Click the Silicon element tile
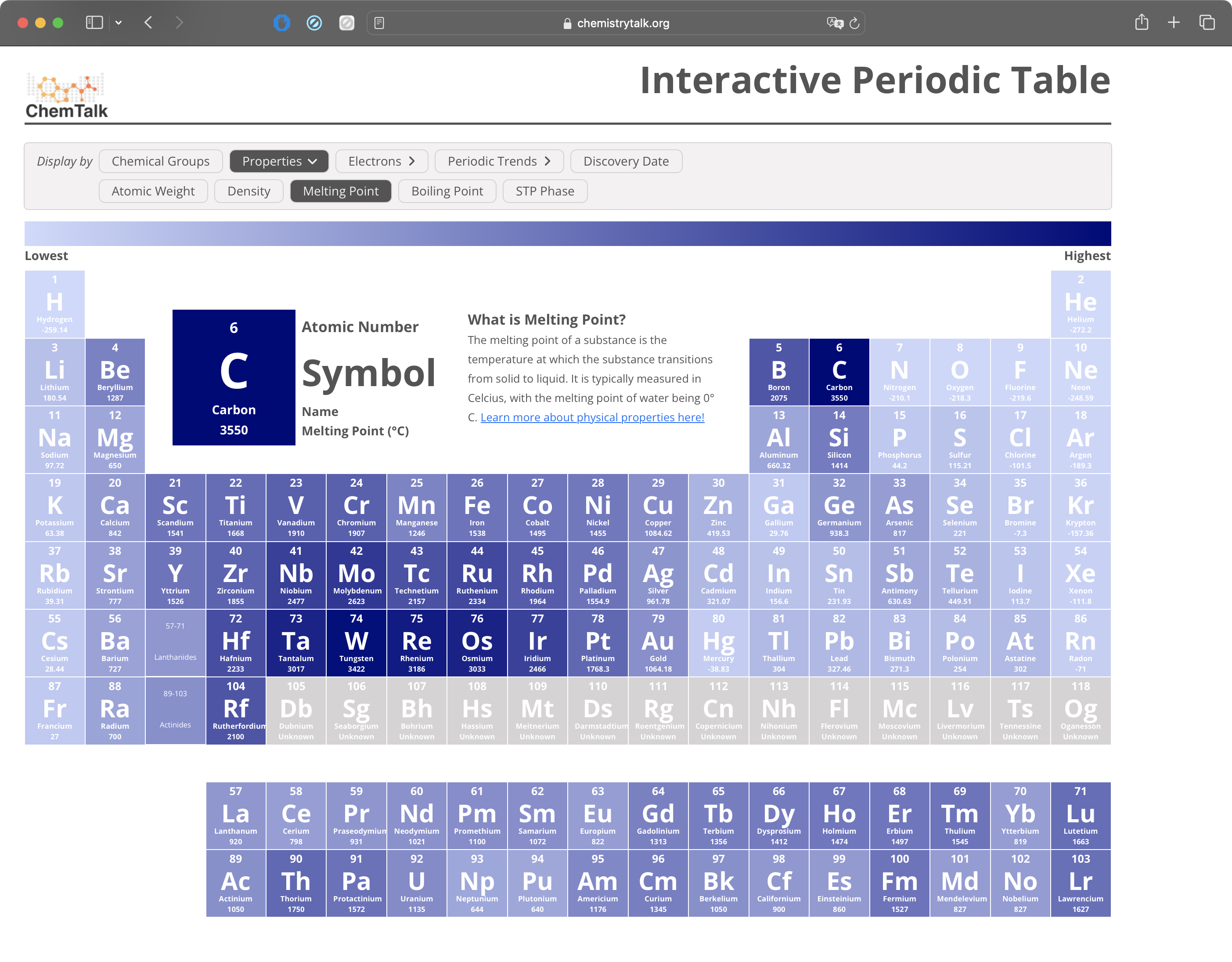 tap(839, 440)
